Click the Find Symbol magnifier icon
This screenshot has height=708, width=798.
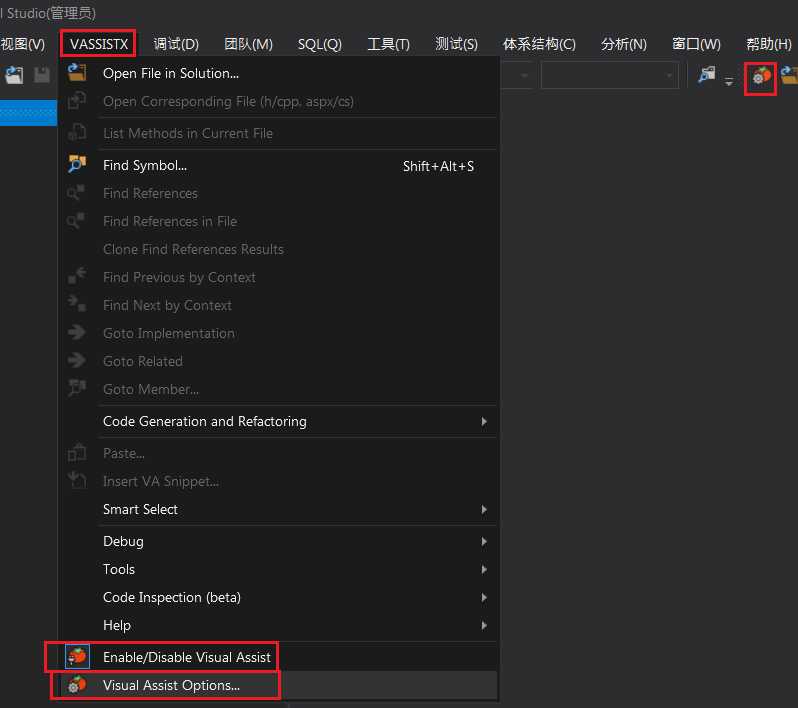tap(77, 164)
